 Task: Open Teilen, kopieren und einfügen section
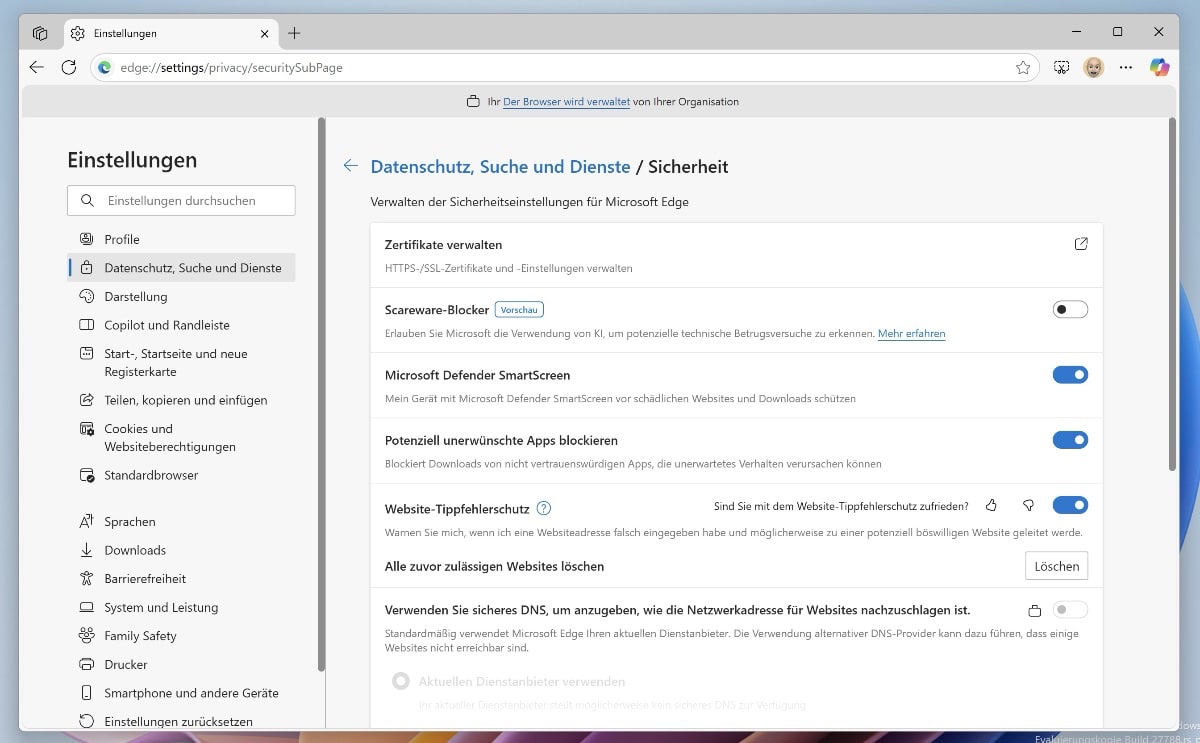(x=181, y=400)
